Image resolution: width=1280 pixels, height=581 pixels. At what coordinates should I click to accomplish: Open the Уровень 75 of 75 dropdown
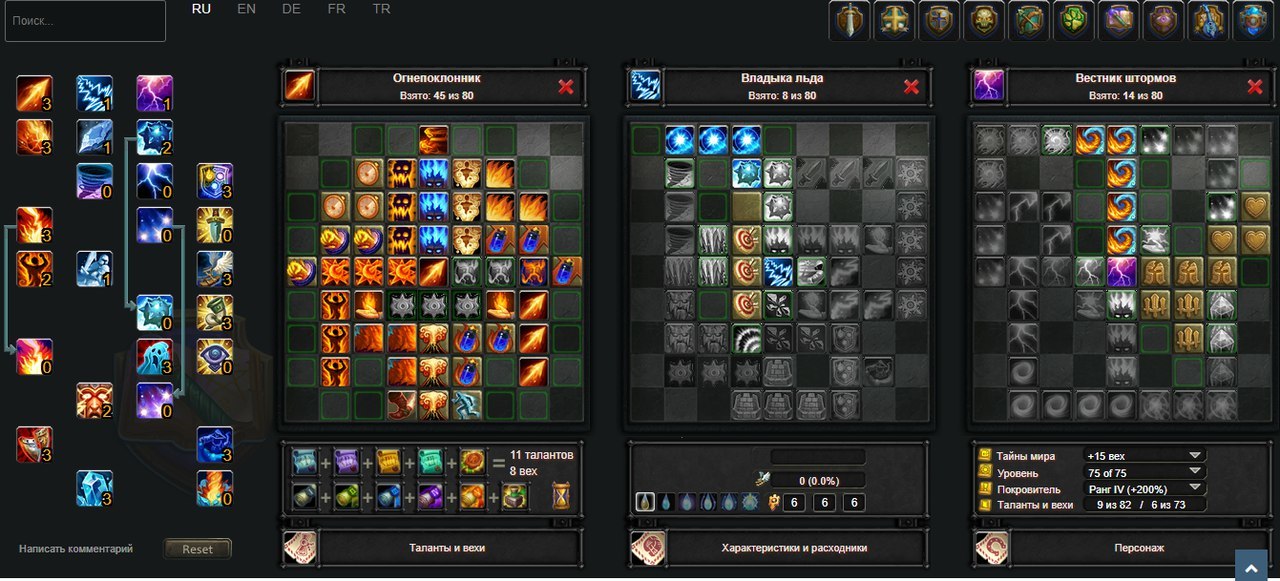pyautogui.click(x=1145, y=472)
